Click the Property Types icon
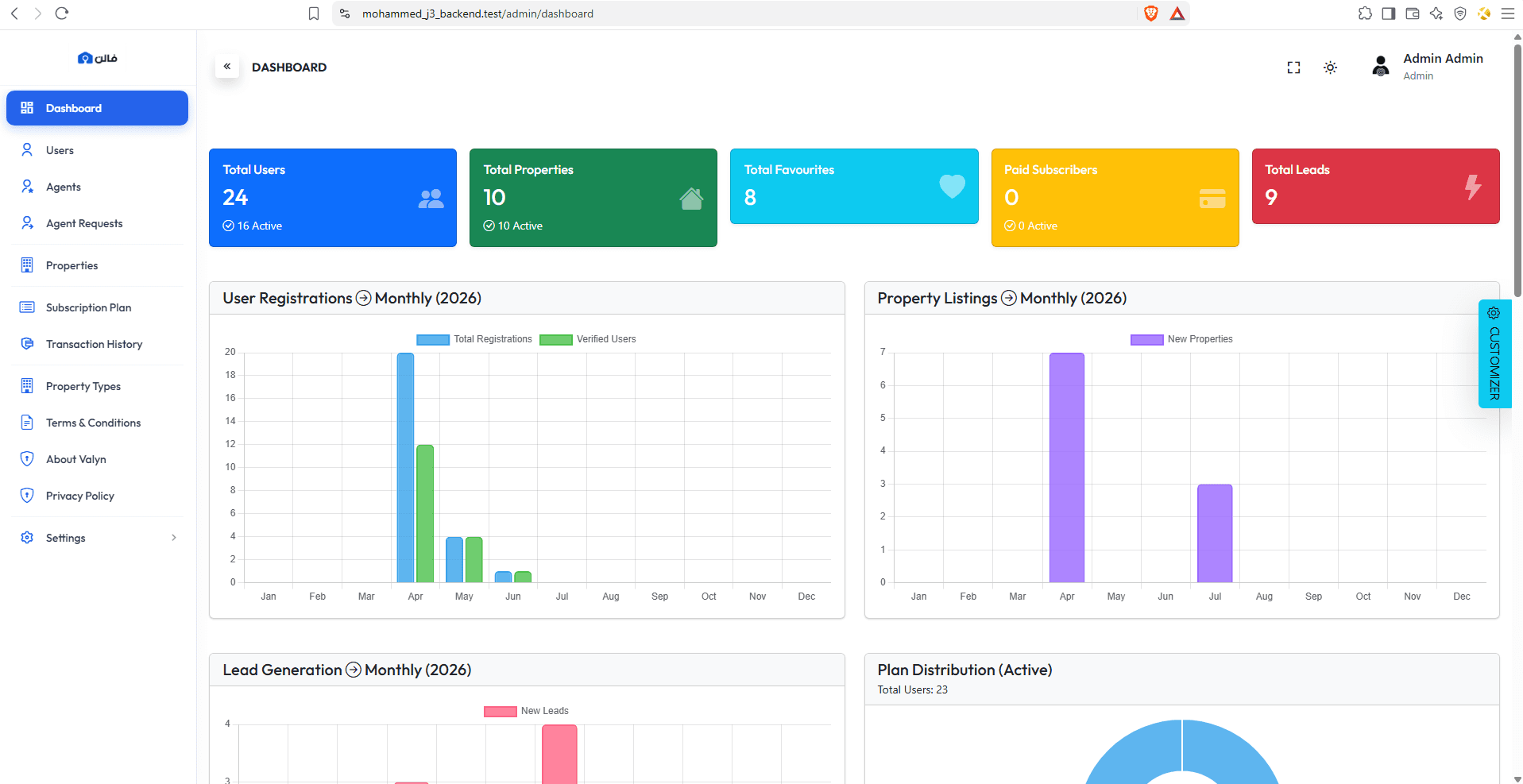The width and height of the screenshot is (1523, 784). coord(27,386)
